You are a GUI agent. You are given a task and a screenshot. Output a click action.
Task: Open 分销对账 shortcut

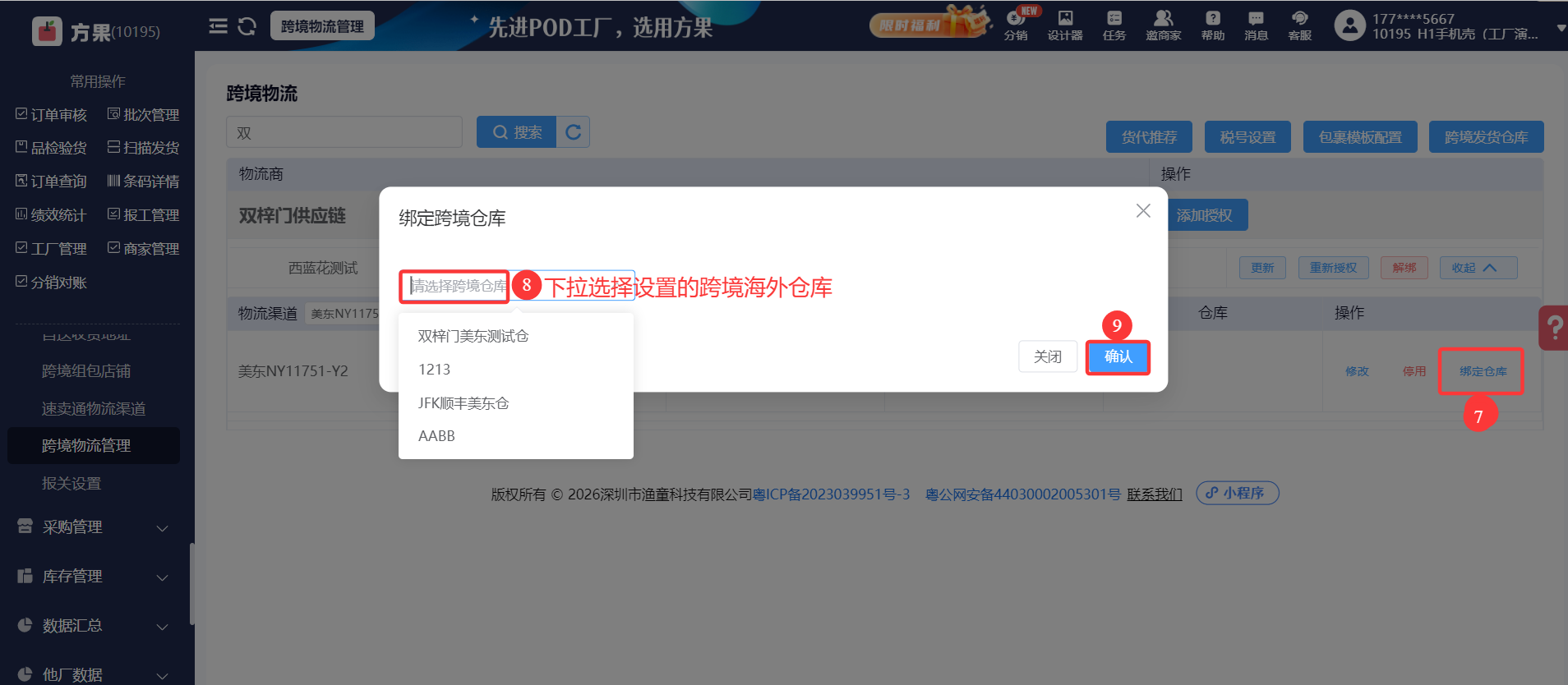coord(51,282)
